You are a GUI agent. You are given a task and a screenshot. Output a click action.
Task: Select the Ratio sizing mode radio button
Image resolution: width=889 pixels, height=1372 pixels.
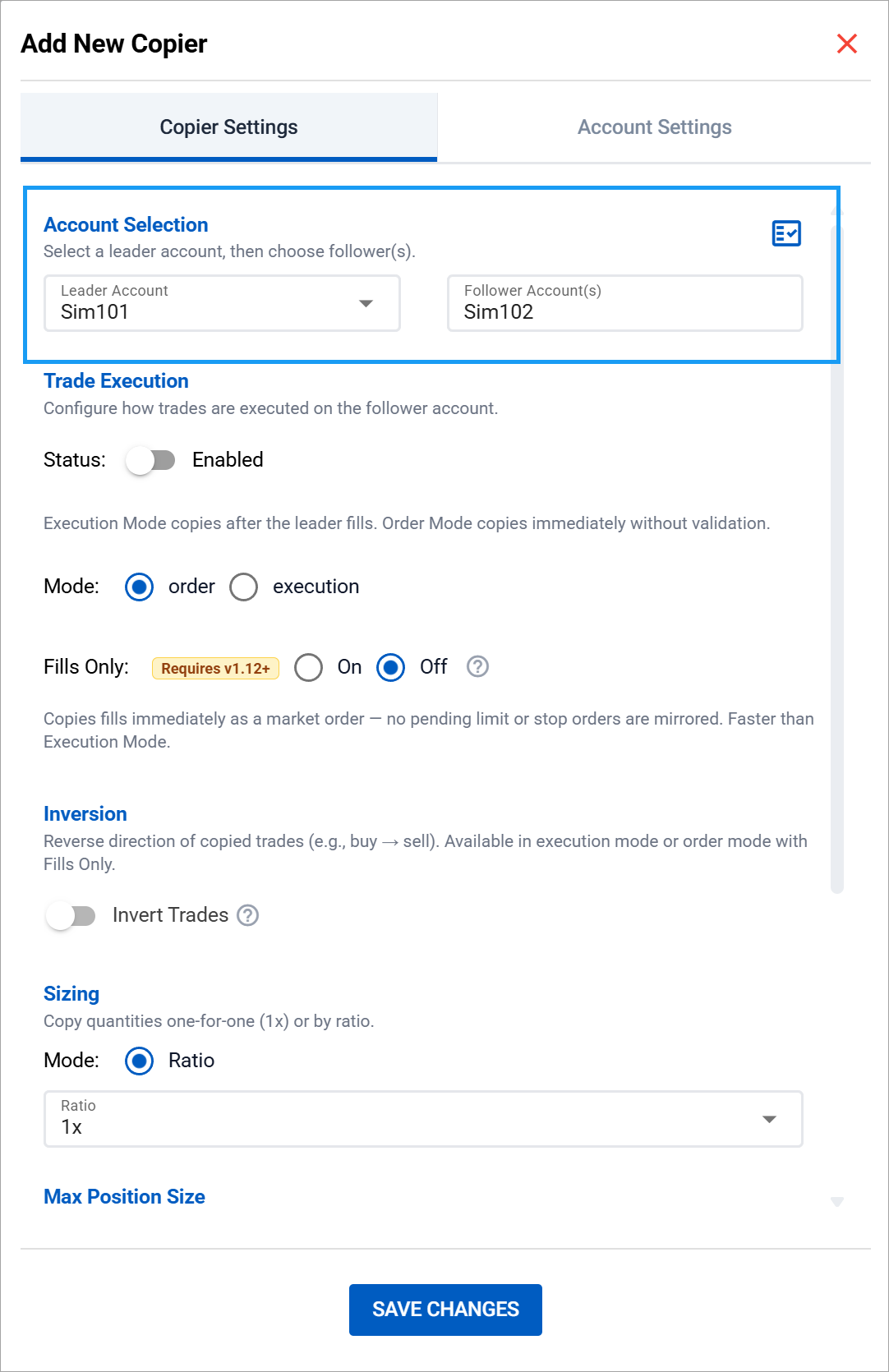coord(140,1061)
